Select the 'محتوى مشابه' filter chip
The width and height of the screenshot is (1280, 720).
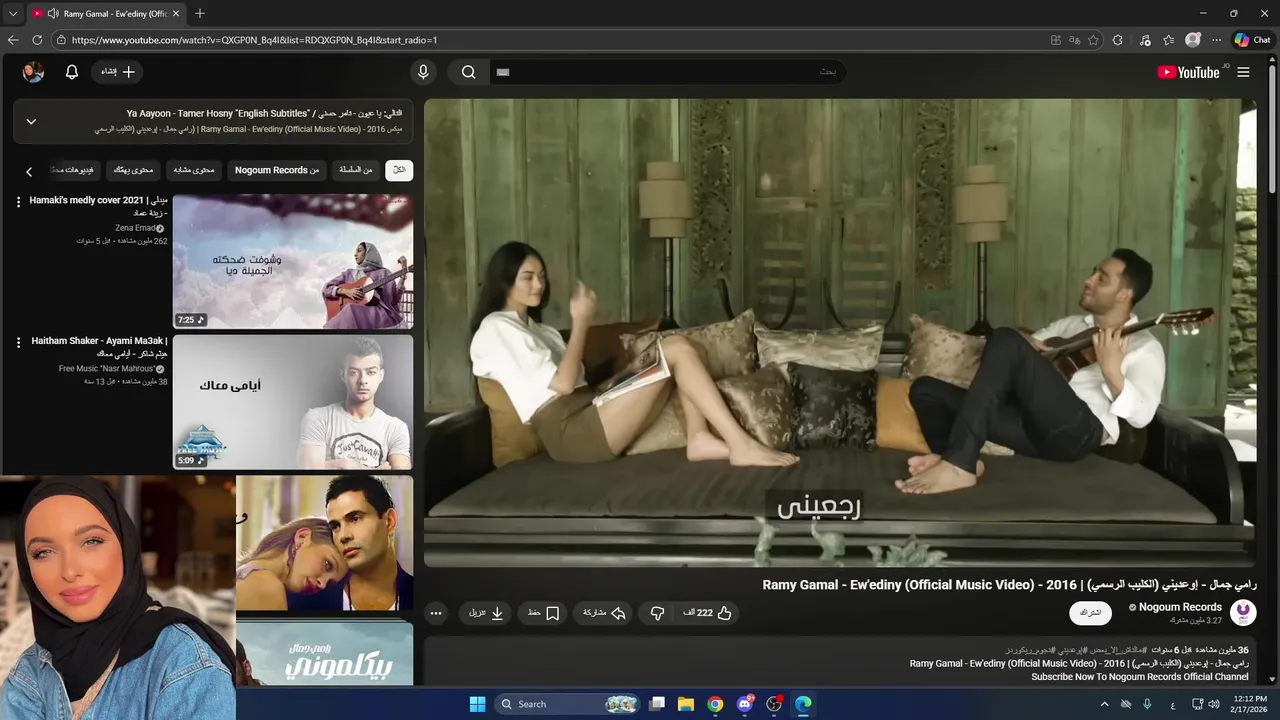[194, 170]
